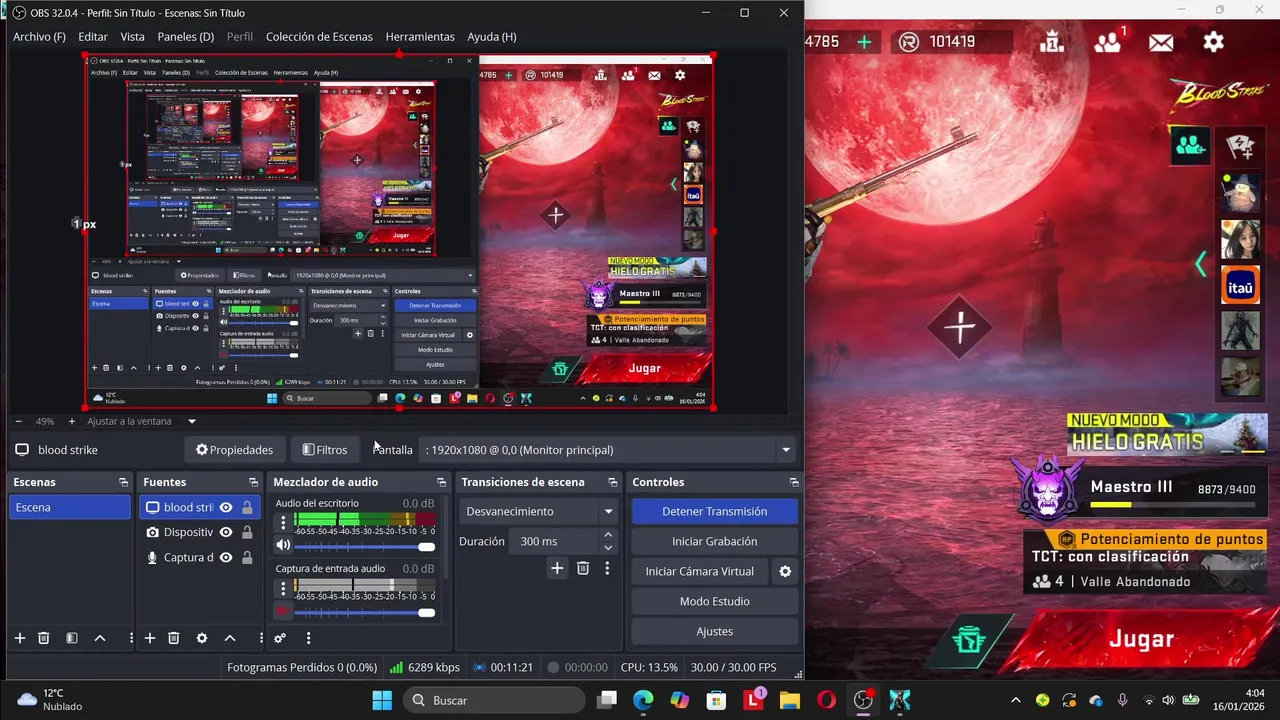Click Iniciar Grabación button
1280x720 pixels.
(714, 541)
